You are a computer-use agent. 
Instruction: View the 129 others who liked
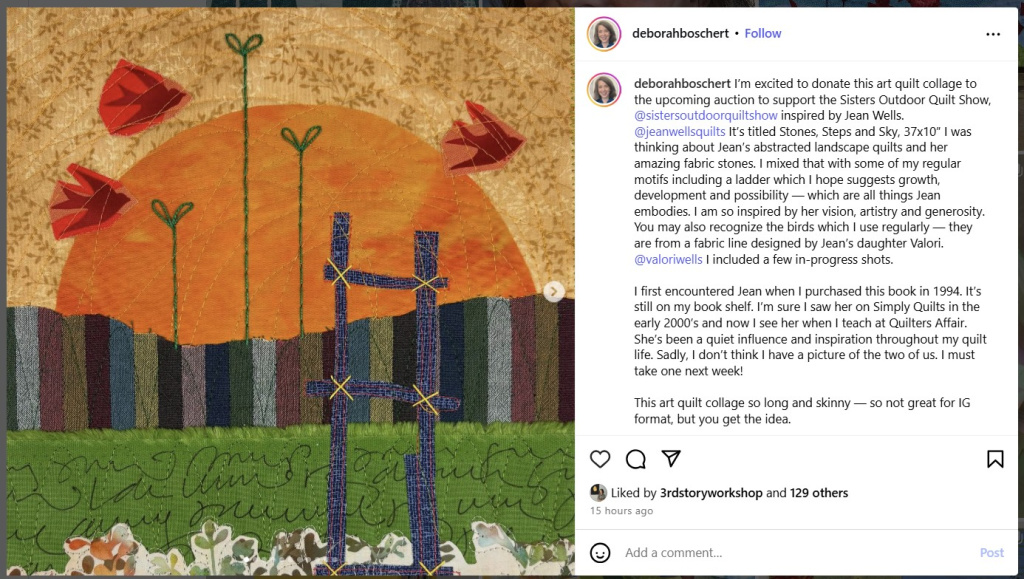(x=818, y=493)
